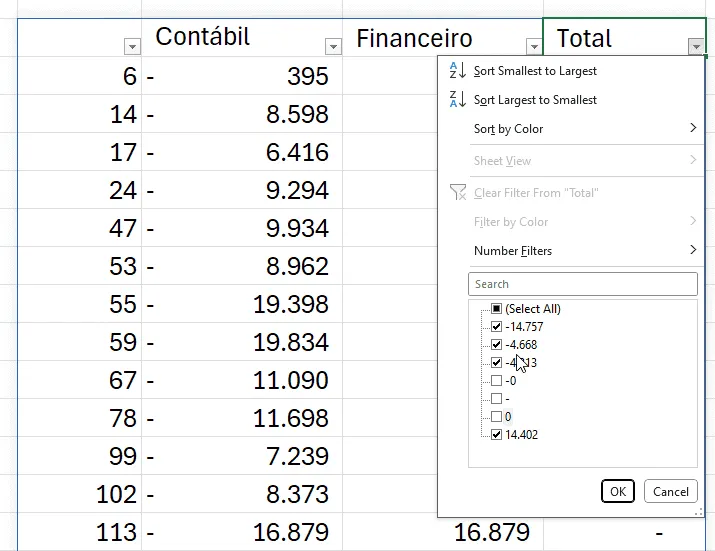
Task: Uncheck the -4.668 filter value
Action: [497, 344]
